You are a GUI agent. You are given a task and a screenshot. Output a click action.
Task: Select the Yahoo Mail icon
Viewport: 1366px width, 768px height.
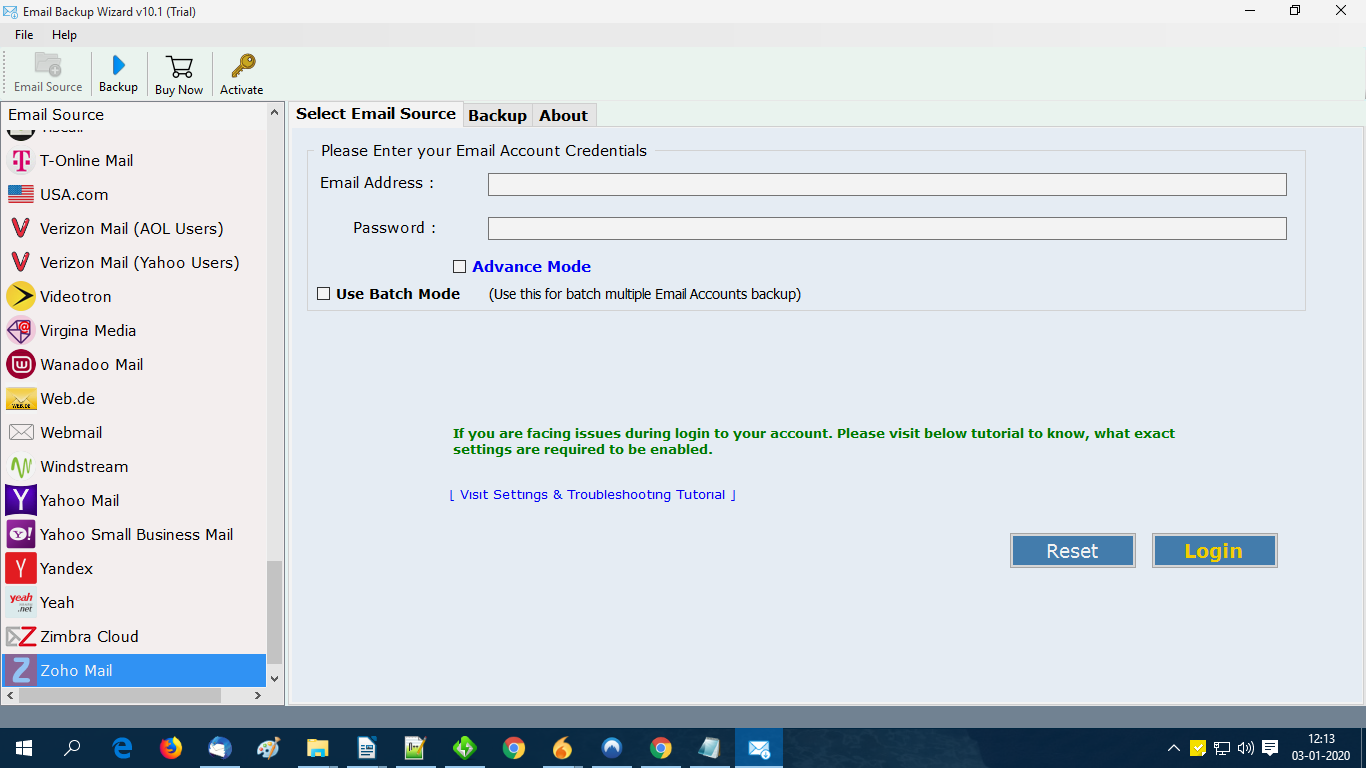pos(21,500)
